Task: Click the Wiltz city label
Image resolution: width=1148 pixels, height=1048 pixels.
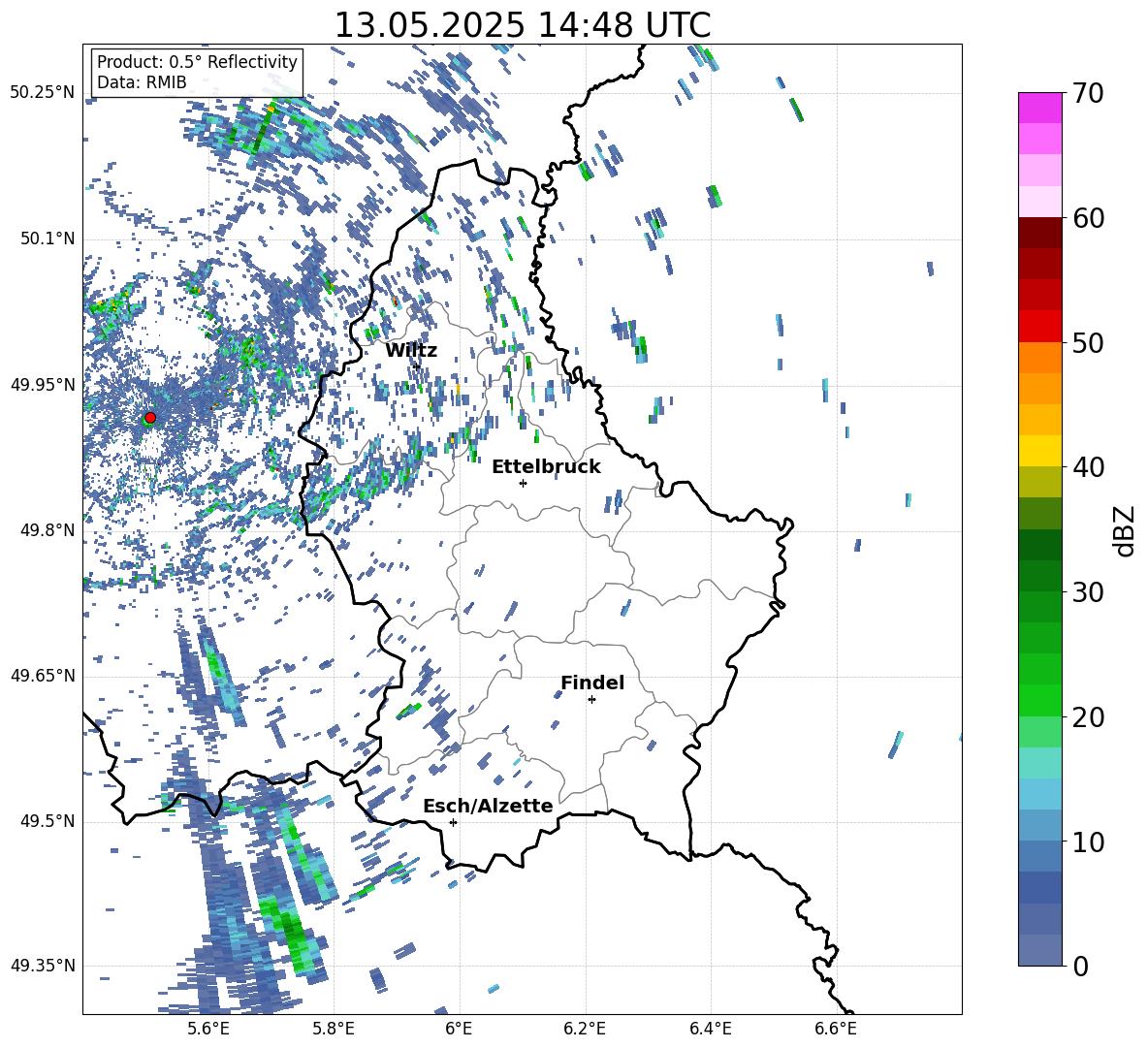Action: coord(411,351)
